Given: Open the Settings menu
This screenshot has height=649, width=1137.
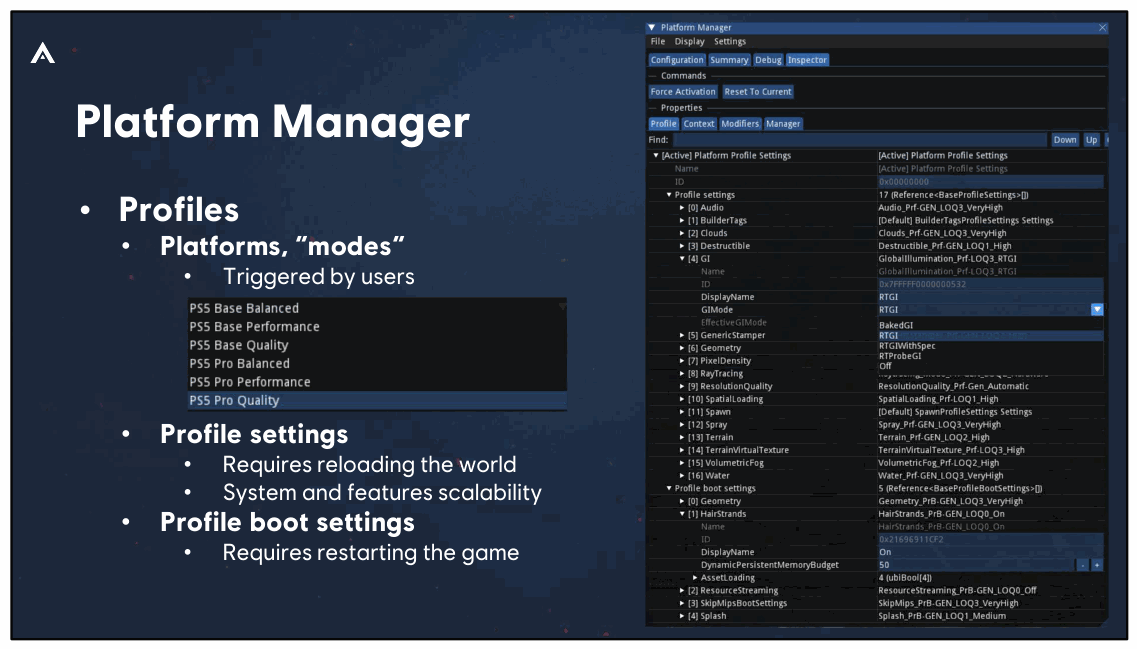Looking at the screenshot, I should (x=729, y=42).
